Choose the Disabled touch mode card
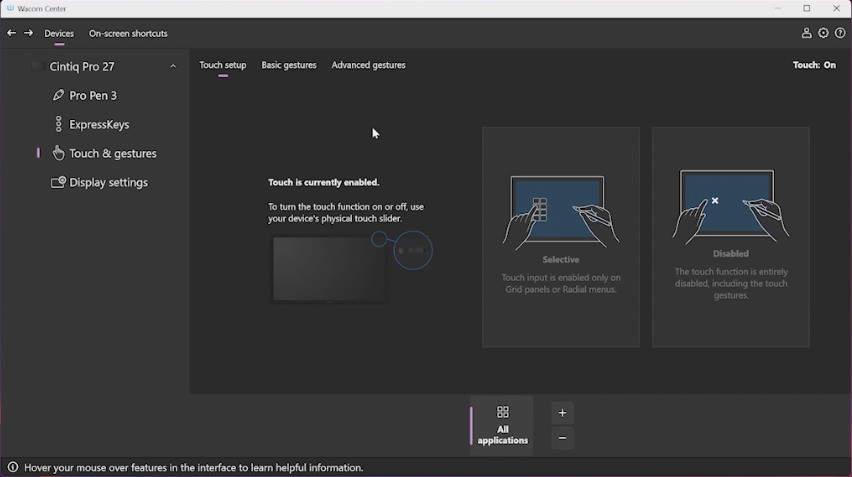Screen dimensions: 852x477 click(x=731, y=237)
